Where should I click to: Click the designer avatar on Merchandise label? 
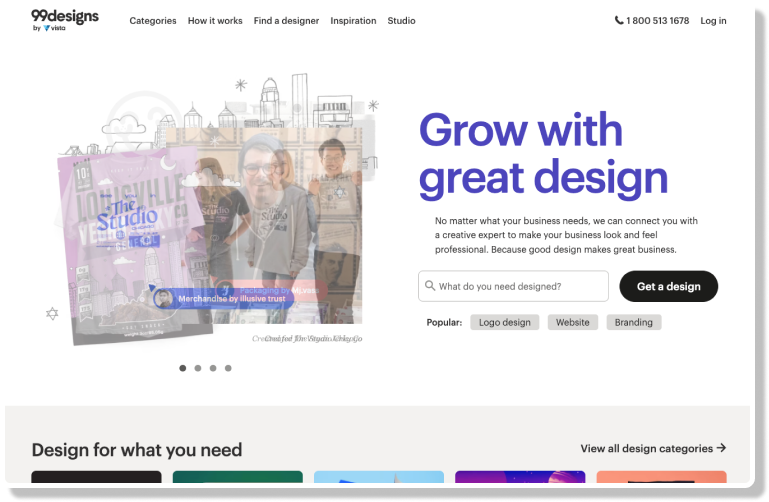(163, 298)
